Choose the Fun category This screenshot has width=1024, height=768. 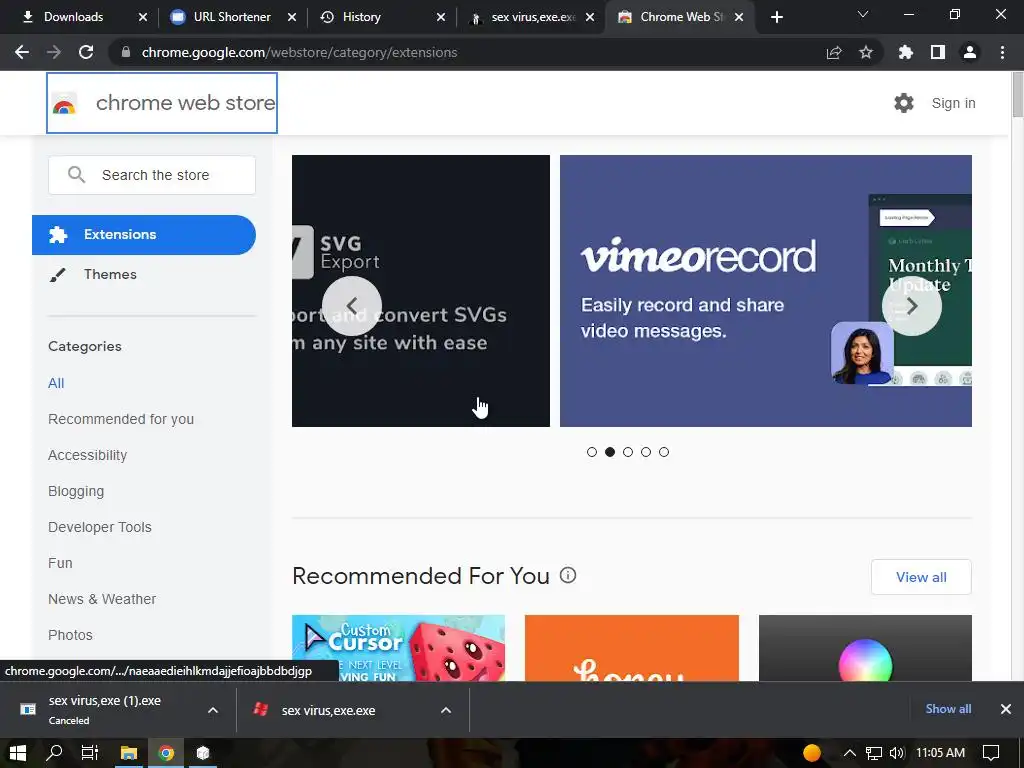click(x=60, y=563)
